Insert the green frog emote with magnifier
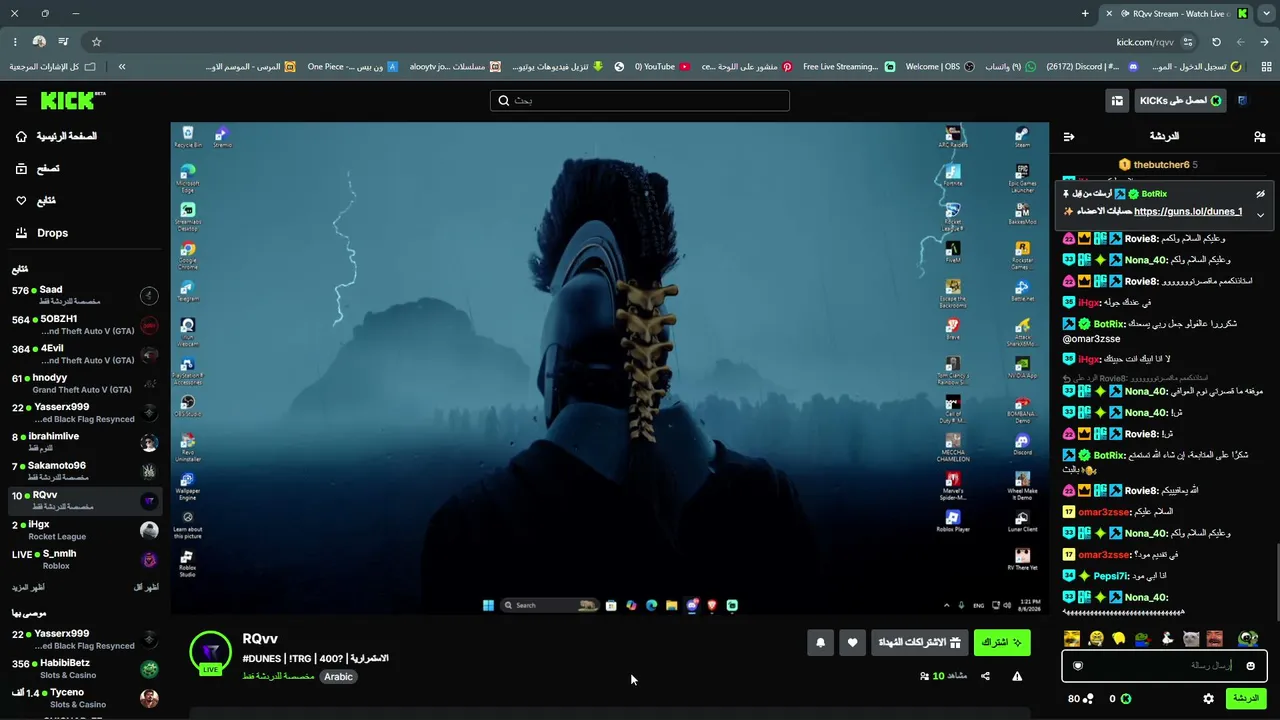 1247,638
